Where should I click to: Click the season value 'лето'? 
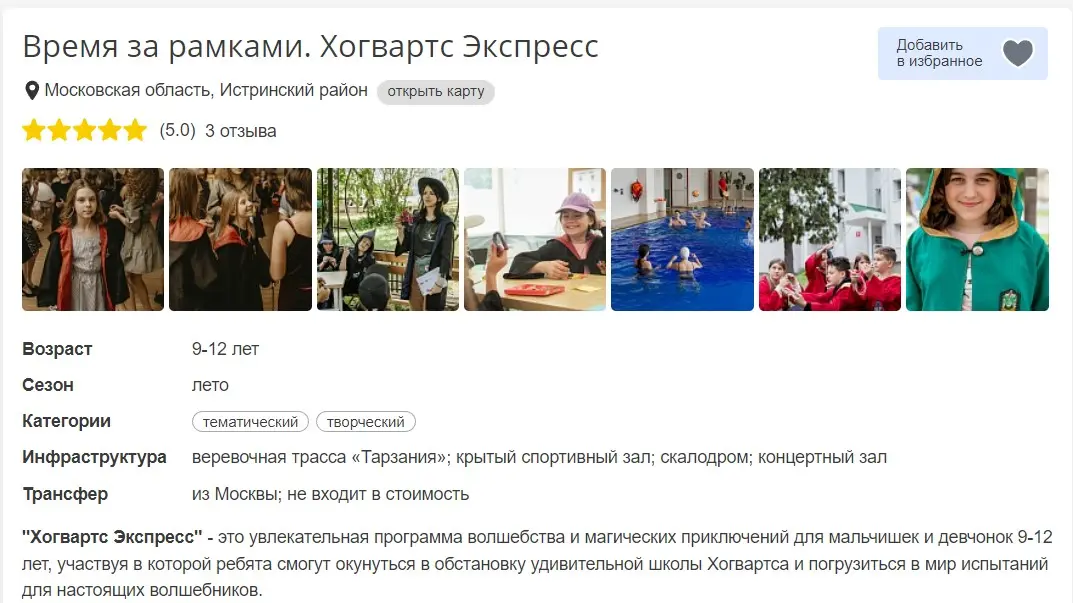[x=210, y=385]
